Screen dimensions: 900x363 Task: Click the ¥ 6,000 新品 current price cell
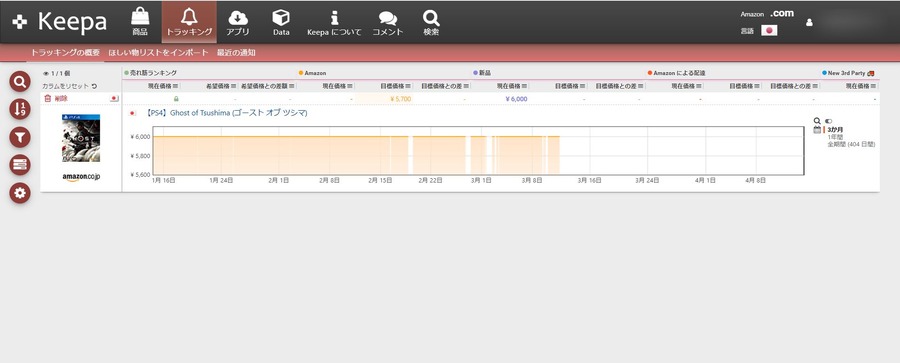(516, 99)
